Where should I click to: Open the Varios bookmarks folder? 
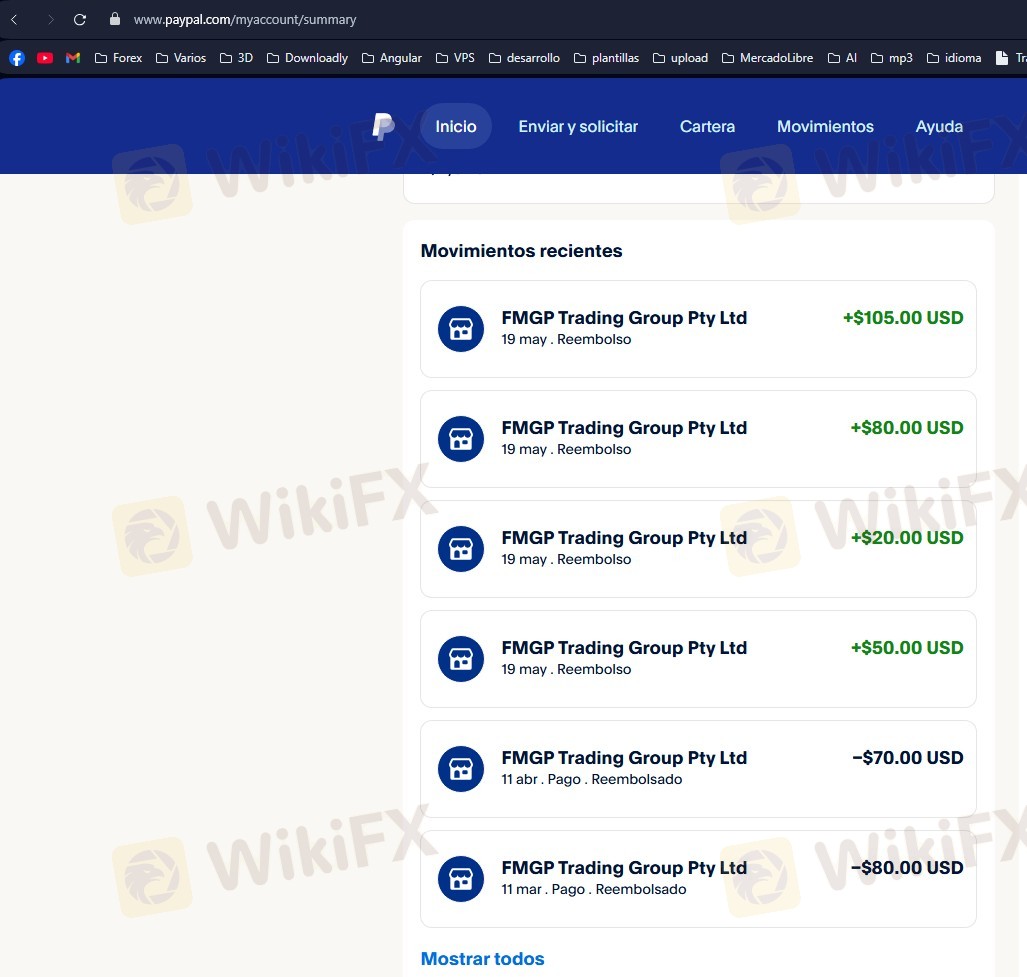(181, 58)
